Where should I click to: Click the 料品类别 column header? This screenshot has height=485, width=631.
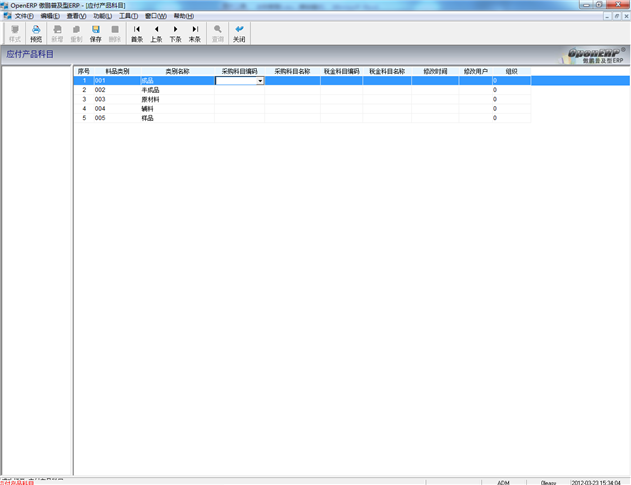(117, 72)
